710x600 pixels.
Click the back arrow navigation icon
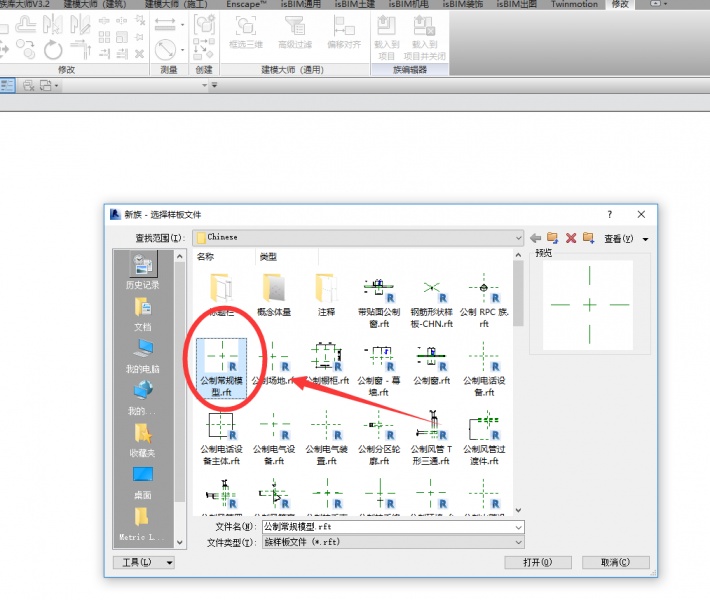(x=535, y=238)
